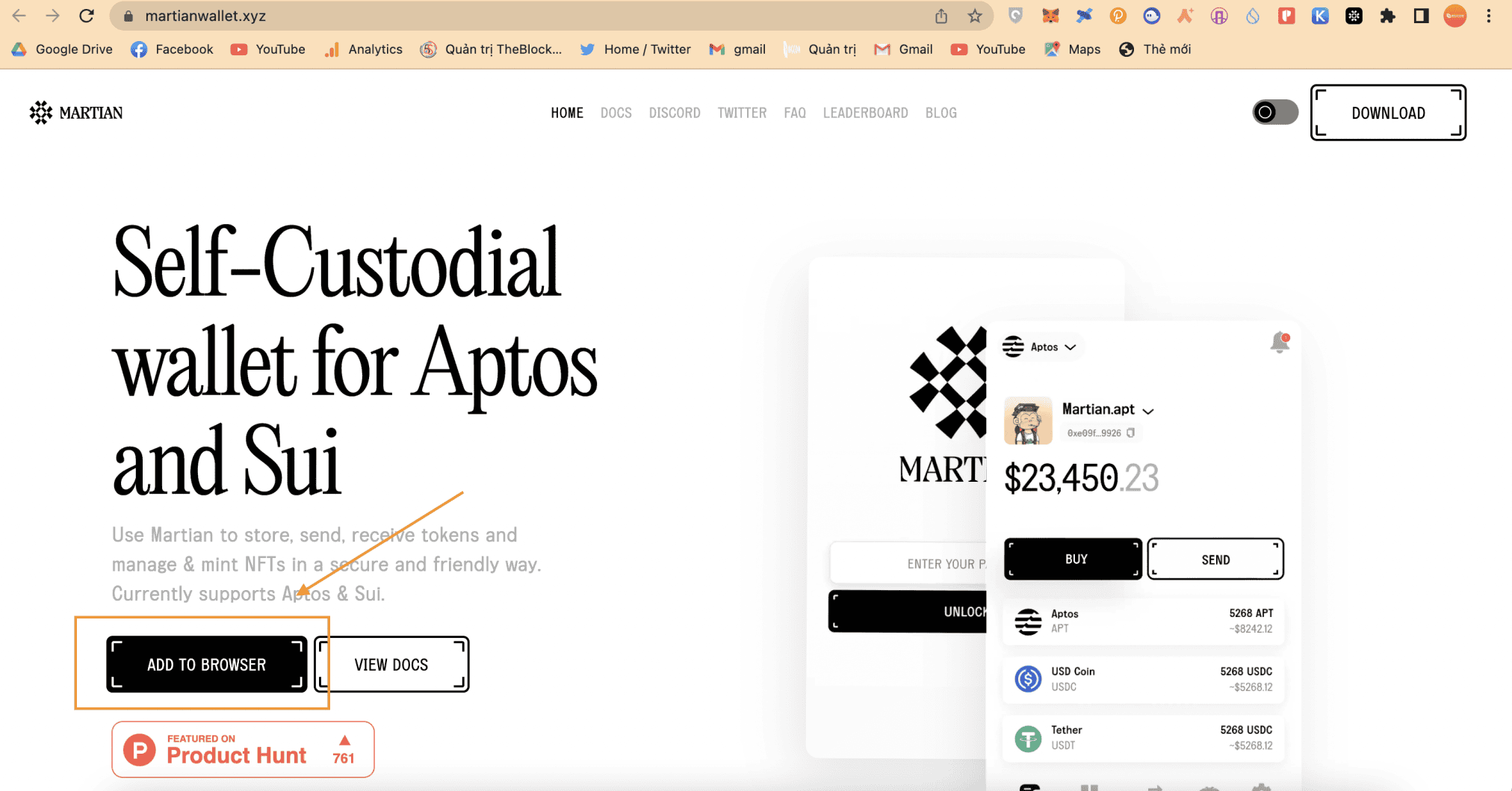Click the BUY button in wallet preview
This screenshot has width=1512, height=791.
pyautogui.click(x=1073, y=559)
